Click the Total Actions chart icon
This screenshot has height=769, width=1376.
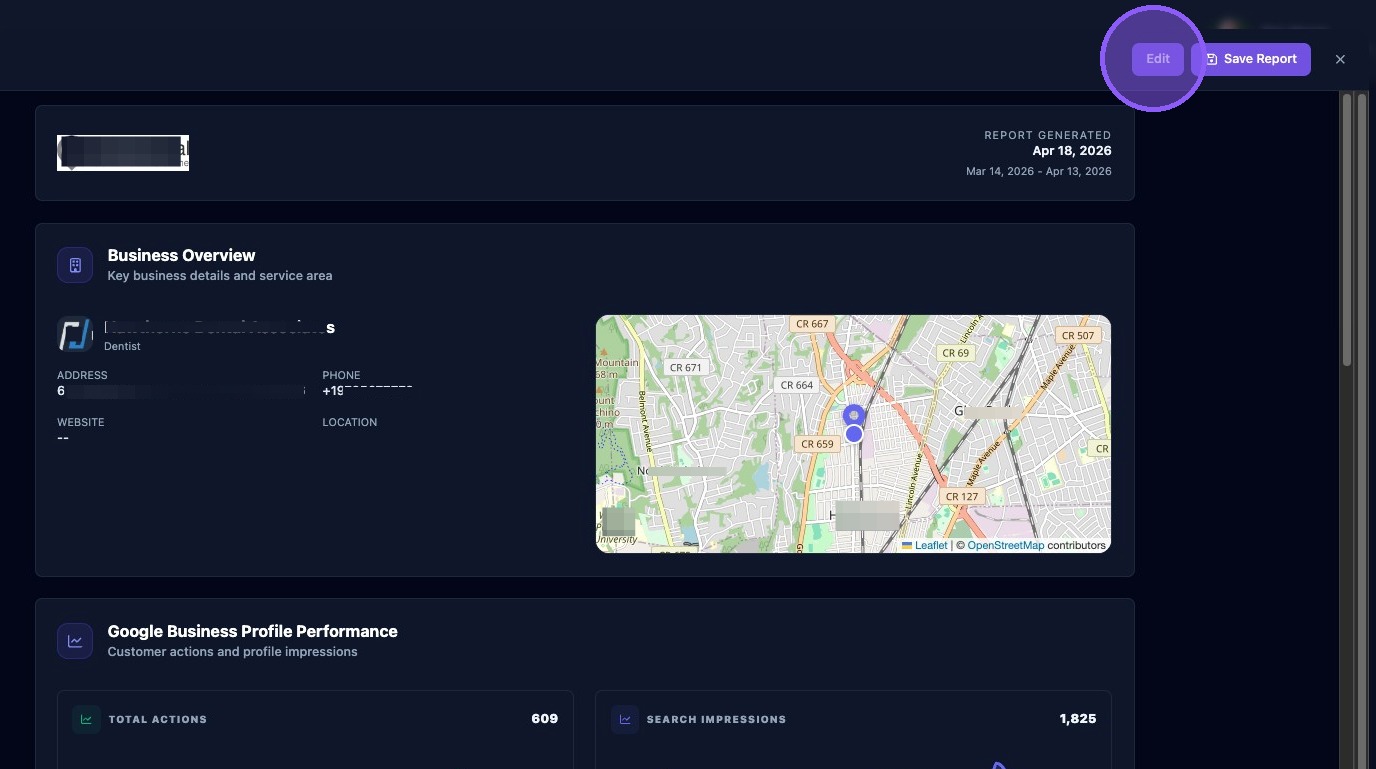86,719
